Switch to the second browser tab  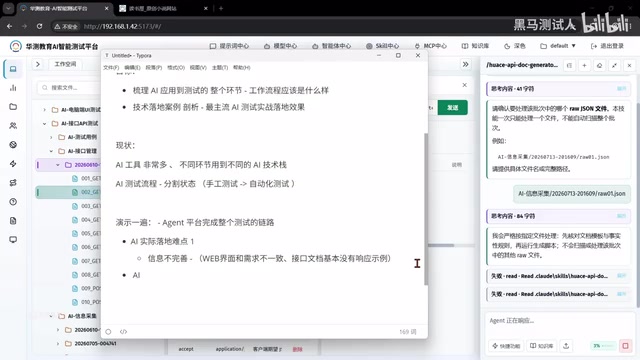pos(162,8)
